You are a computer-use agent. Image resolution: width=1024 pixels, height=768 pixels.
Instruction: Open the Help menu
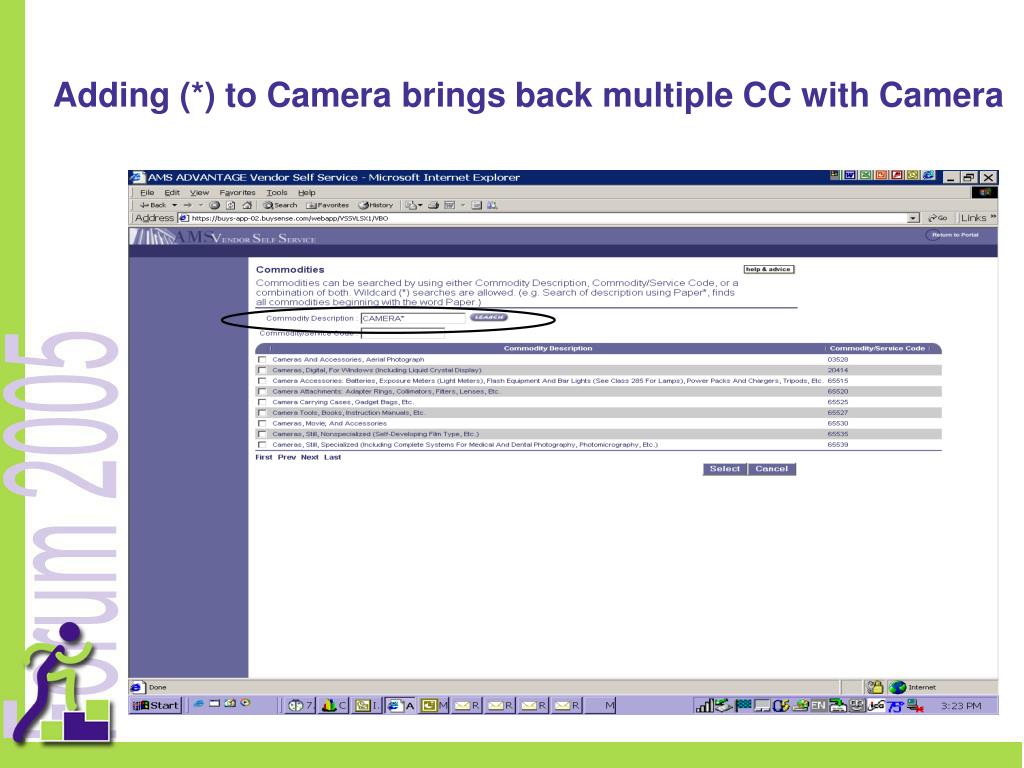(x=306, y=193)
